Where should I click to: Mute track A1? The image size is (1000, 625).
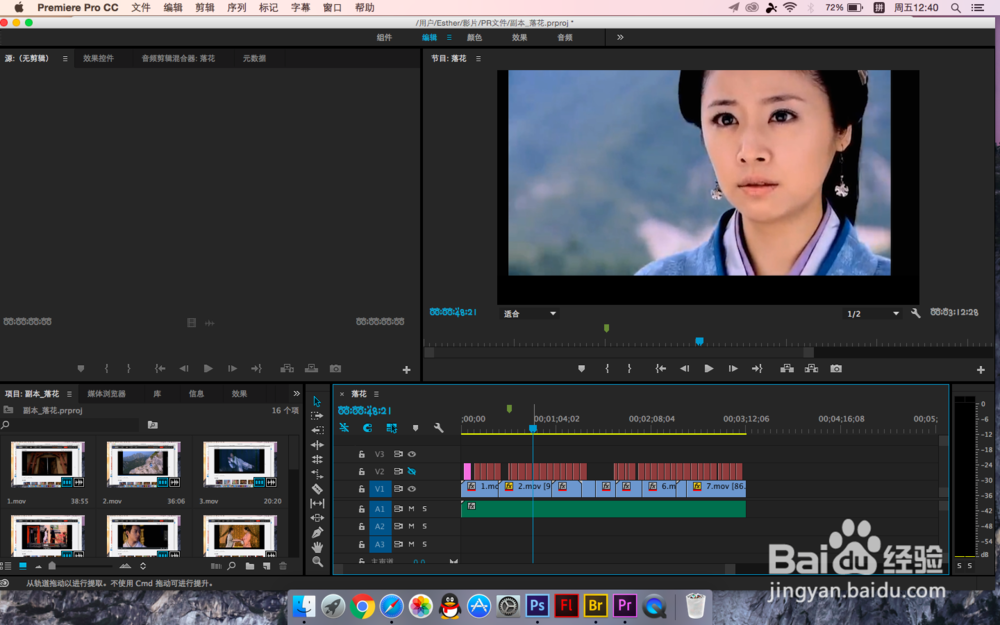411,509
